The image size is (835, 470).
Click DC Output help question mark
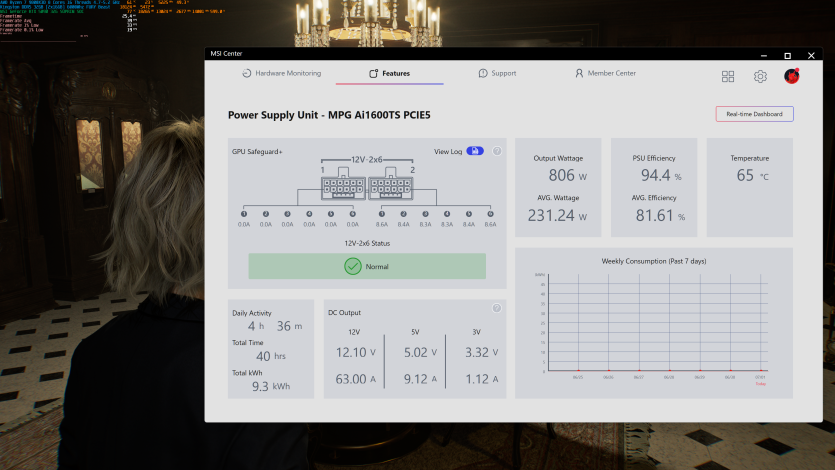pyautogui.click(x=497, y=308)
